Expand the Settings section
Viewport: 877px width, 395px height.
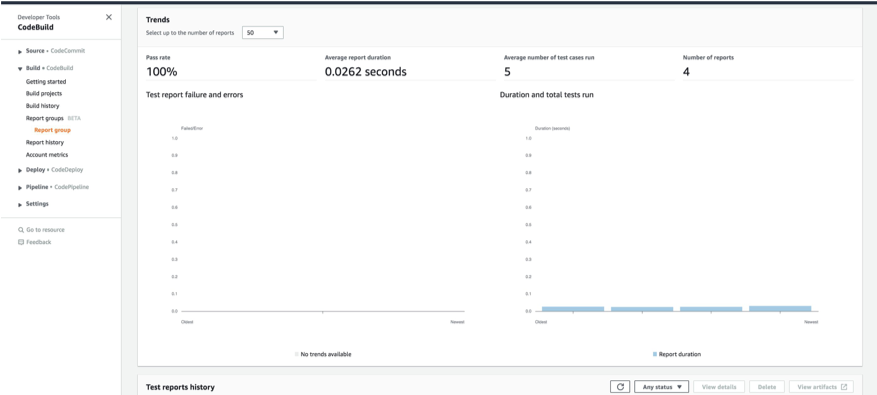21,204
